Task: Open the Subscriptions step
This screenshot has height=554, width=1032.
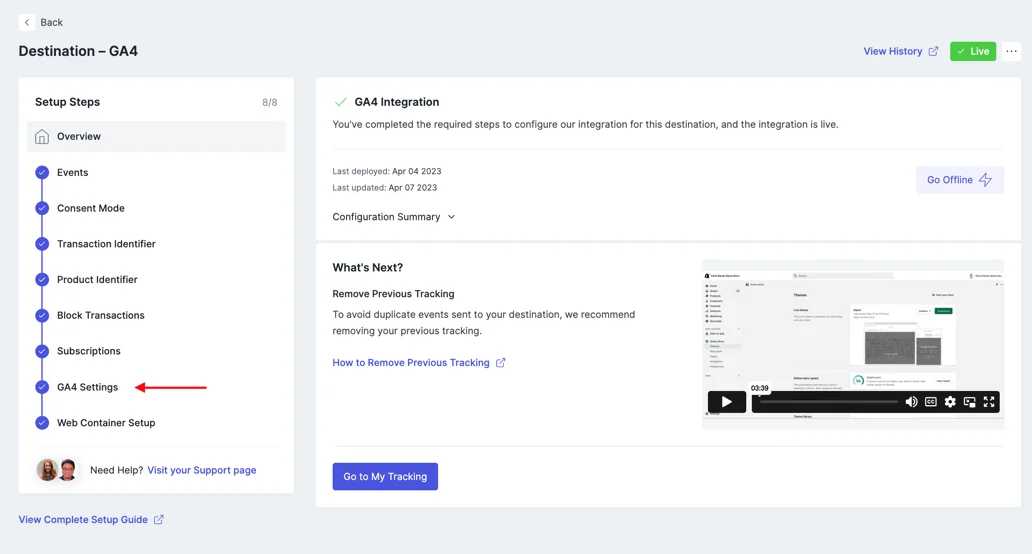Action: pyautogui.click(x=89, y=351)
